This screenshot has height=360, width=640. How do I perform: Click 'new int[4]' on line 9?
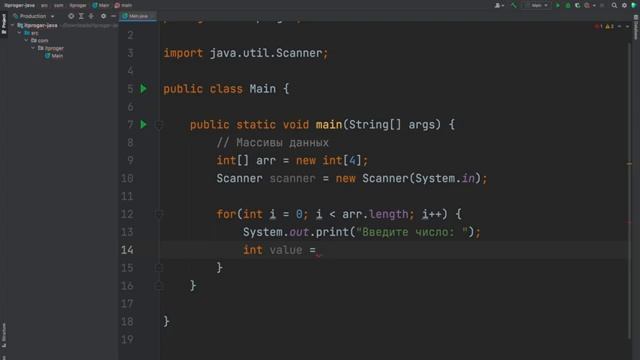click(329, 160)
